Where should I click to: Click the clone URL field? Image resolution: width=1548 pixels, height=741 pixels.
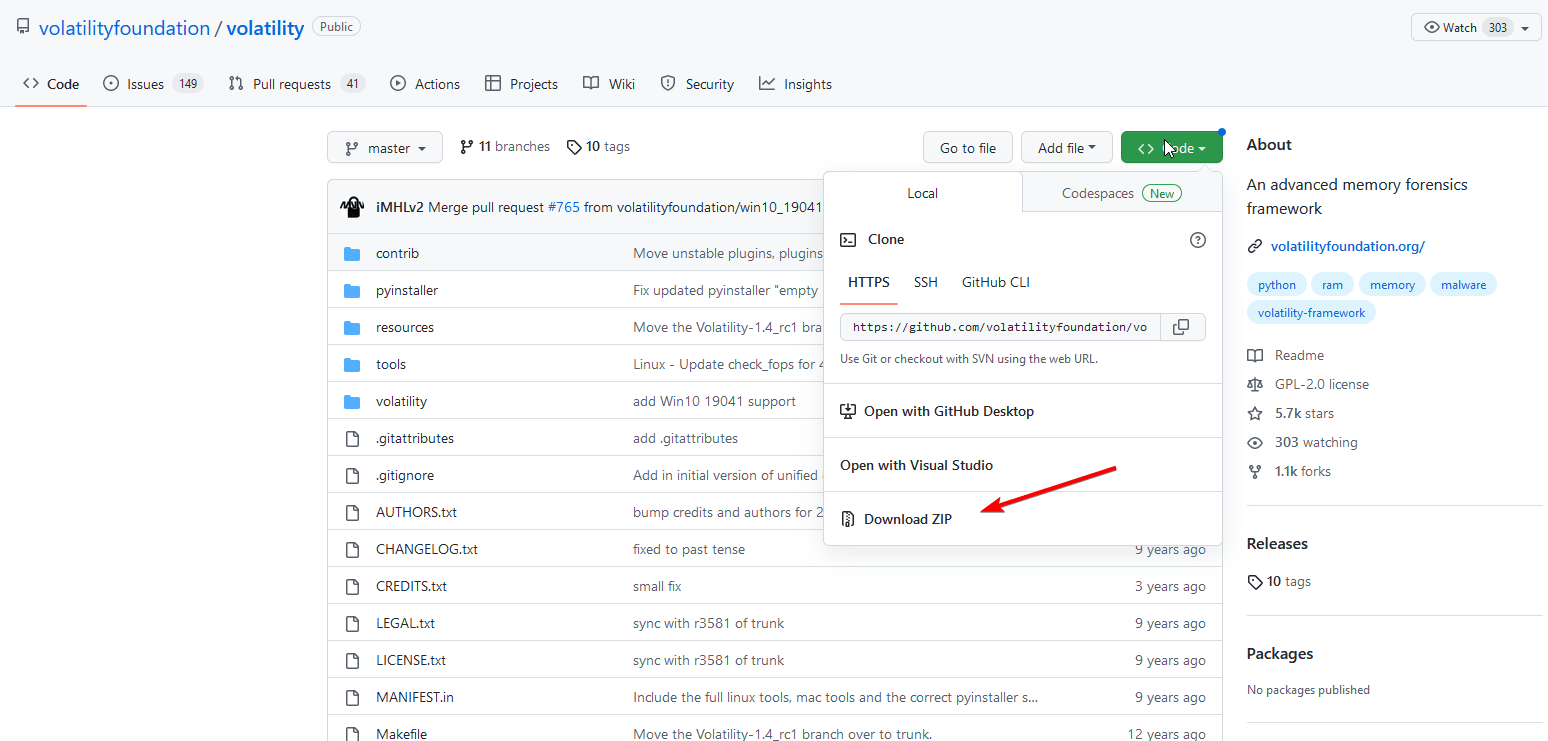(1001, 327)
